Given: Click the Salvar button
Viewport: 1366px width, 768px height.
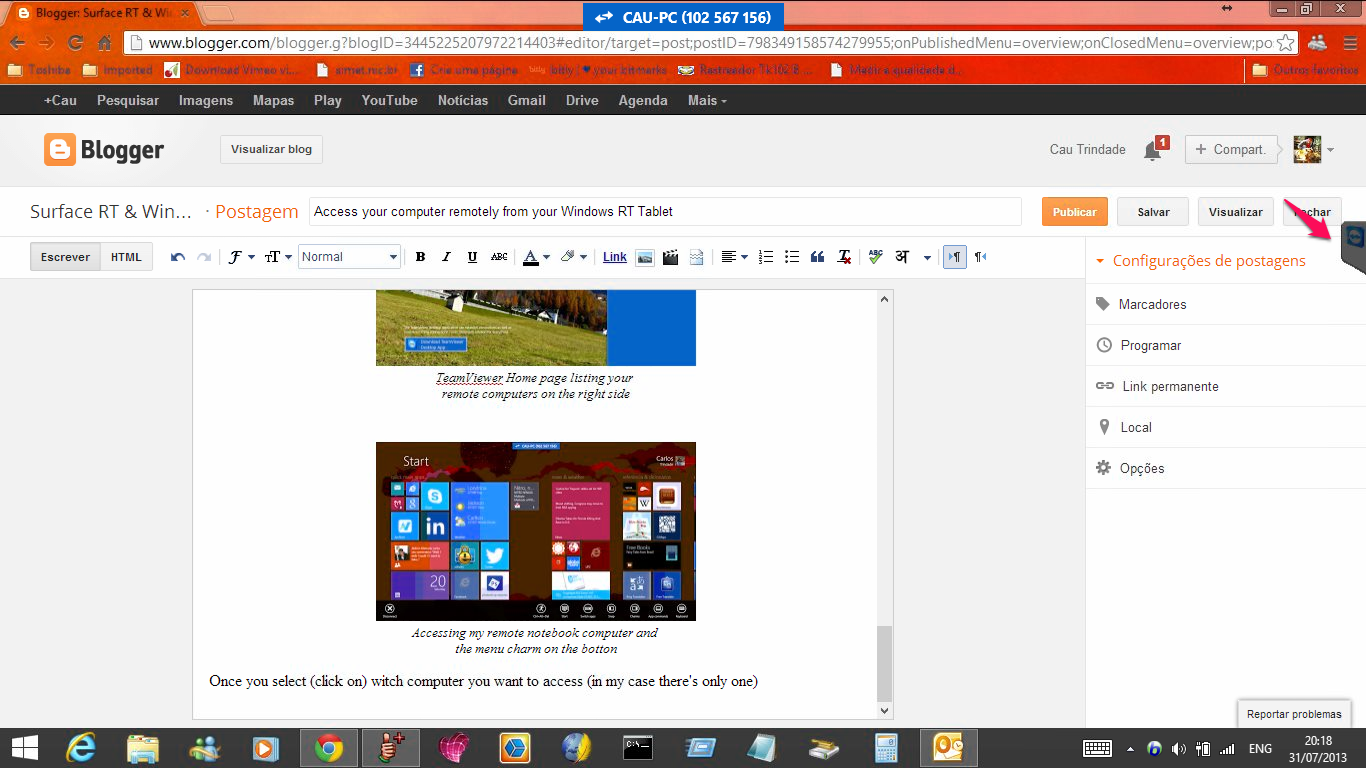Looking at the screenshot, I should click(1153, 212).
